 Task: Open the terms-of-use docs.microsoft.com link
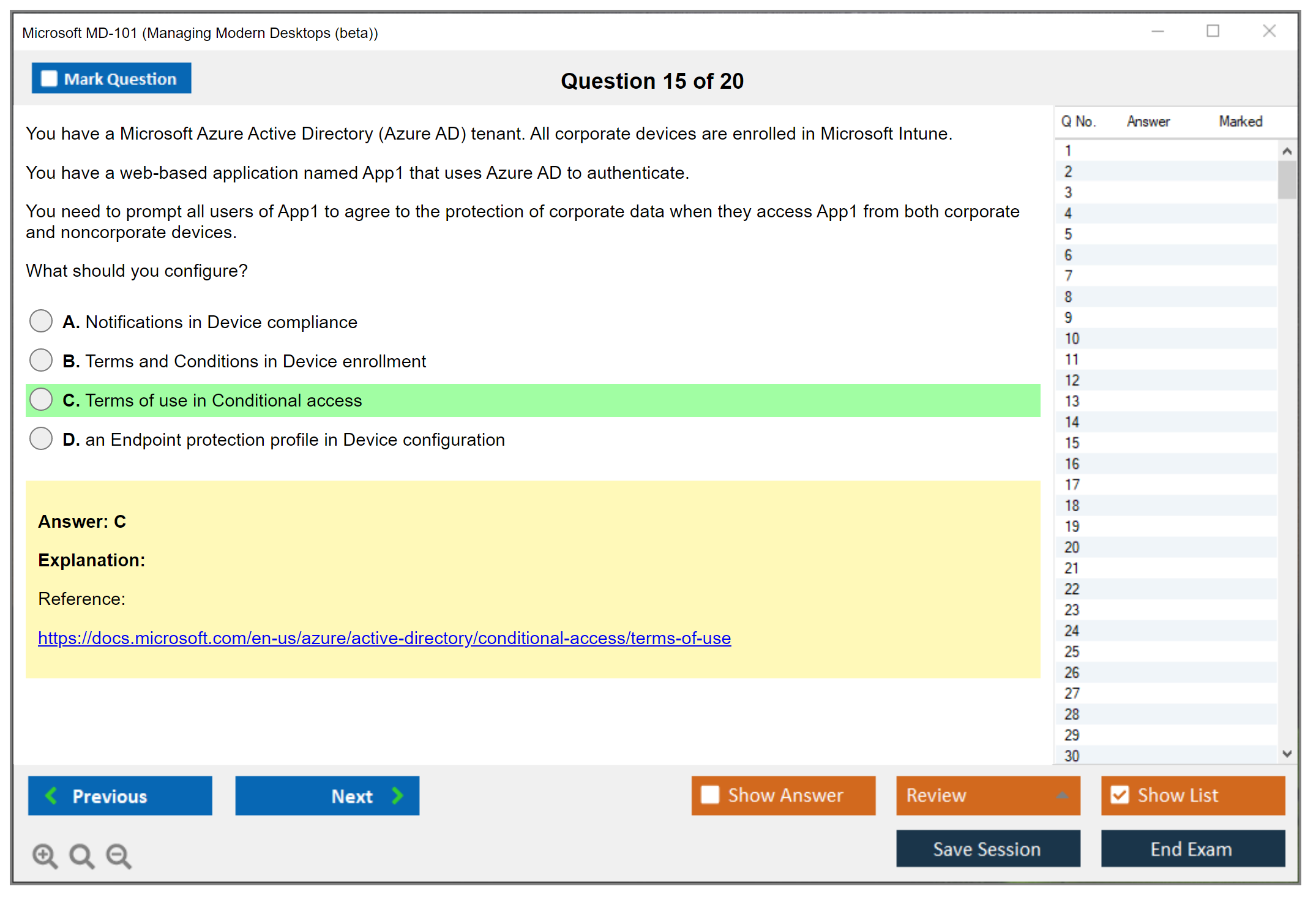(x=384, y=638)
